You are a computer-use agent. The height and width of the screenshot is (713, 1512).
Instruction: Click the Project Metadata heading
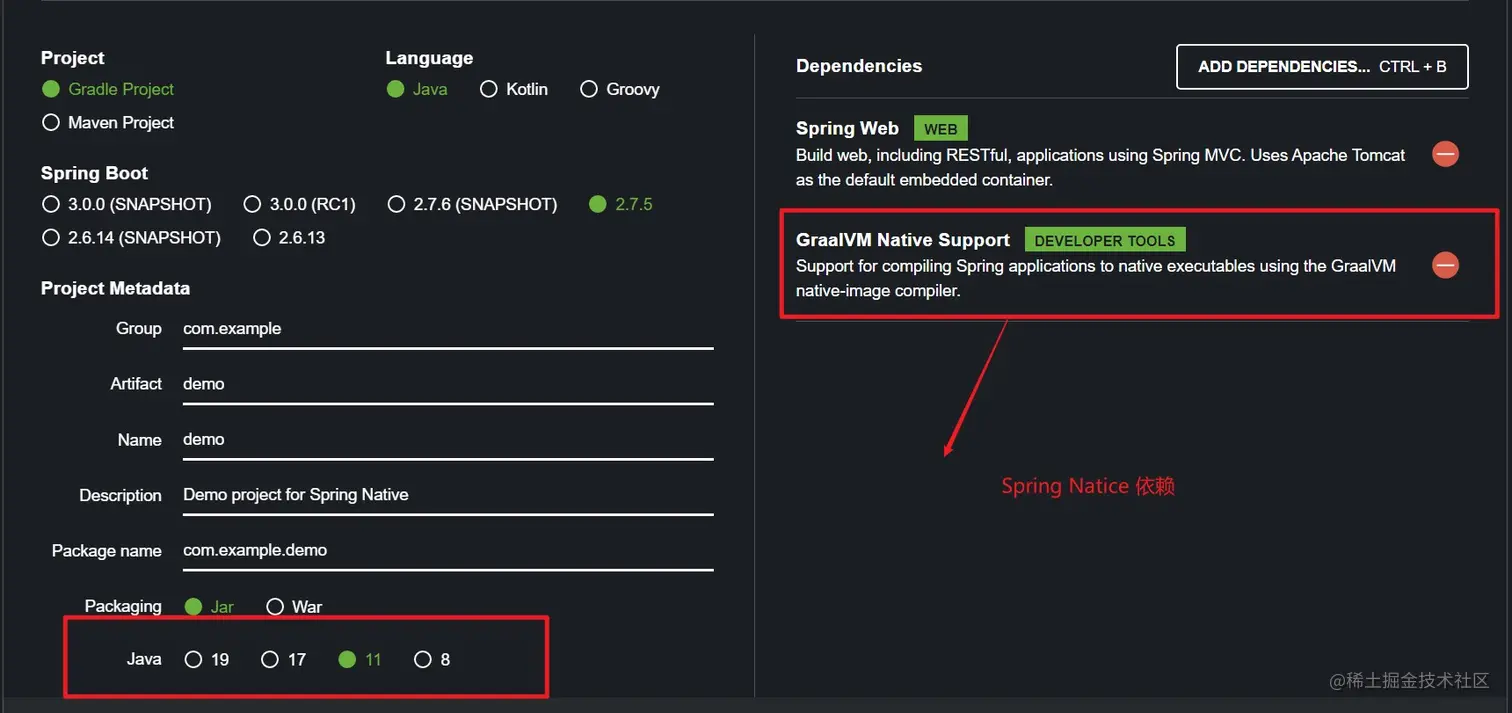(115, 288)
